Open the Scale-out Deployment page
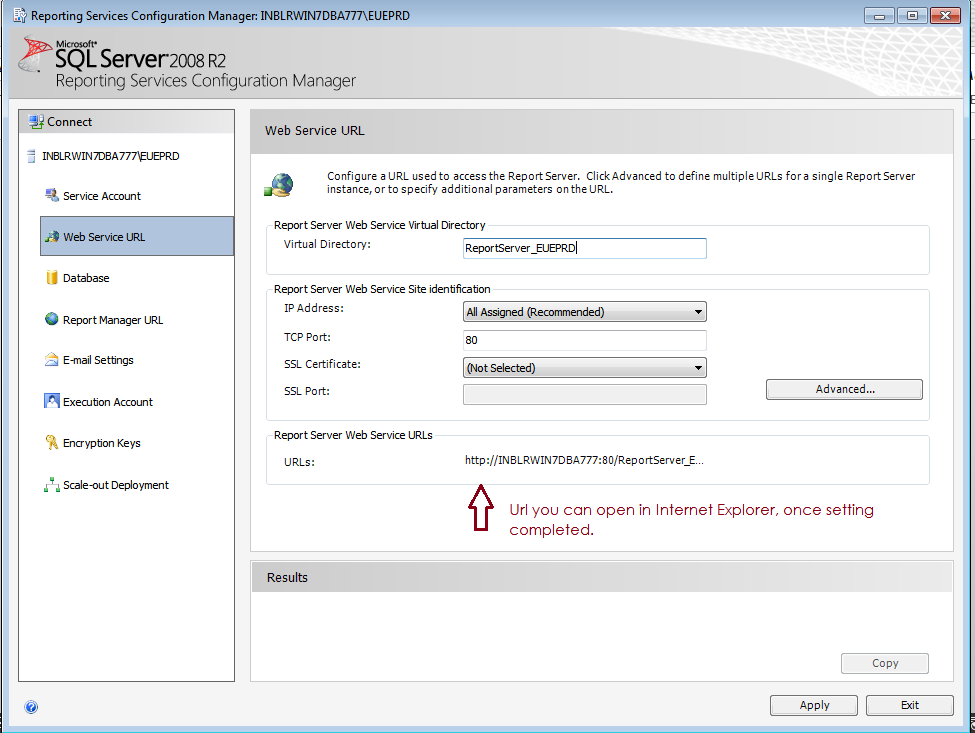 (x=116, y=485)
